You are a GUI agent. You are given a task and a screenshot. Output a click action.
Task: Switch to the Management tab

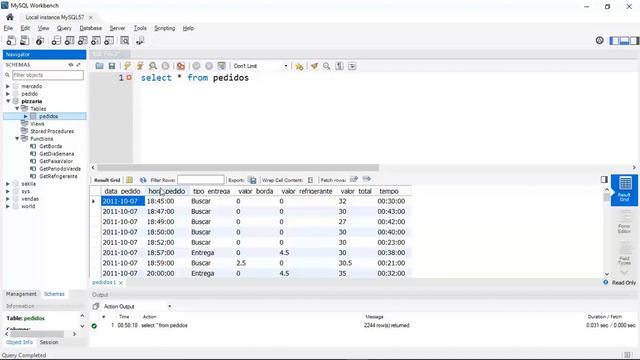click(x=21, y=294)
